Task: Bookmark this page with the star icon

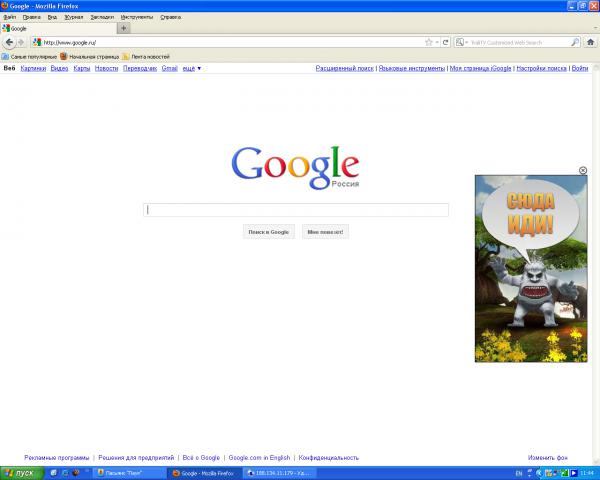Action: pos(429,42)
